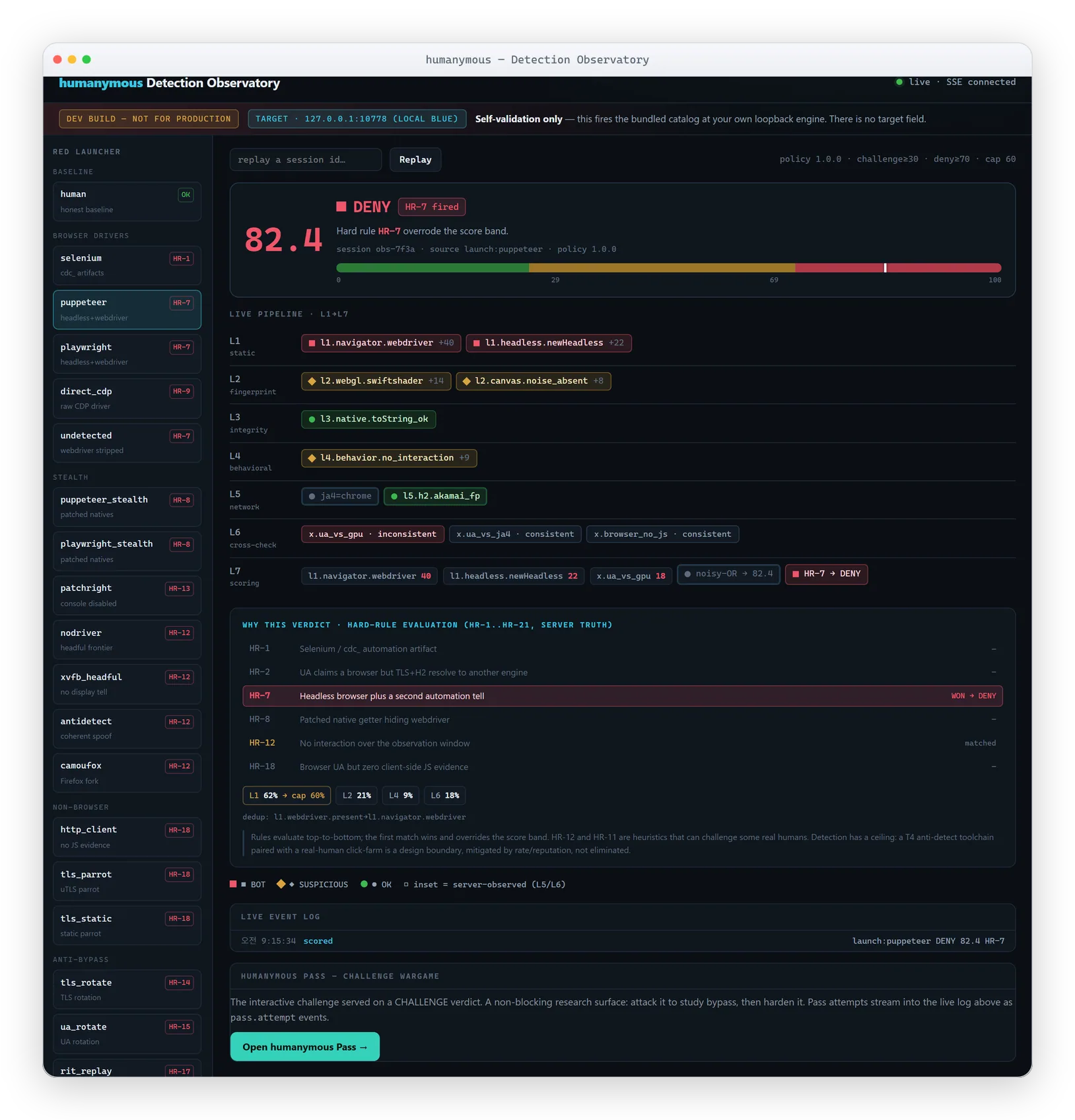This screenshot has height=1120, width=1075.
Task: Launch the selenium driver card
Action: click(x=127, y=265)
